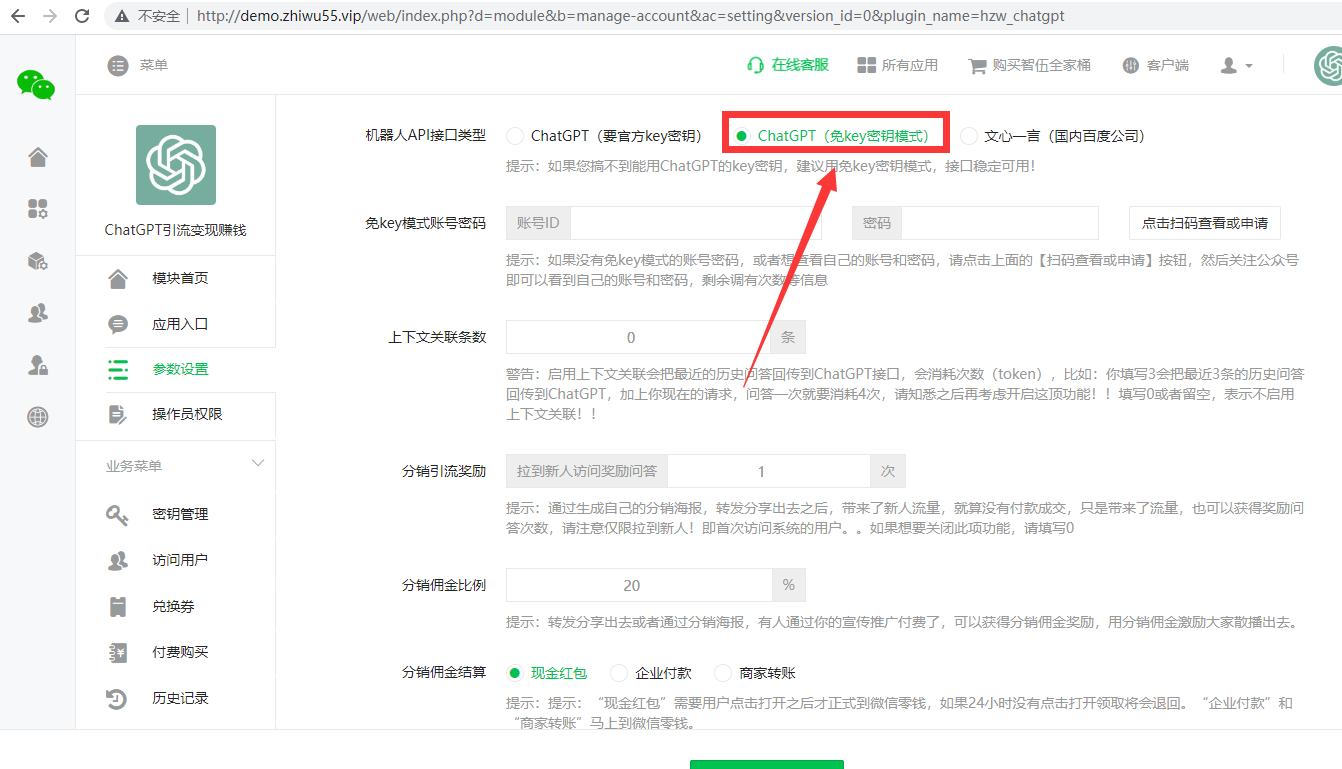Open the users icon in left rail

(38, 313)
